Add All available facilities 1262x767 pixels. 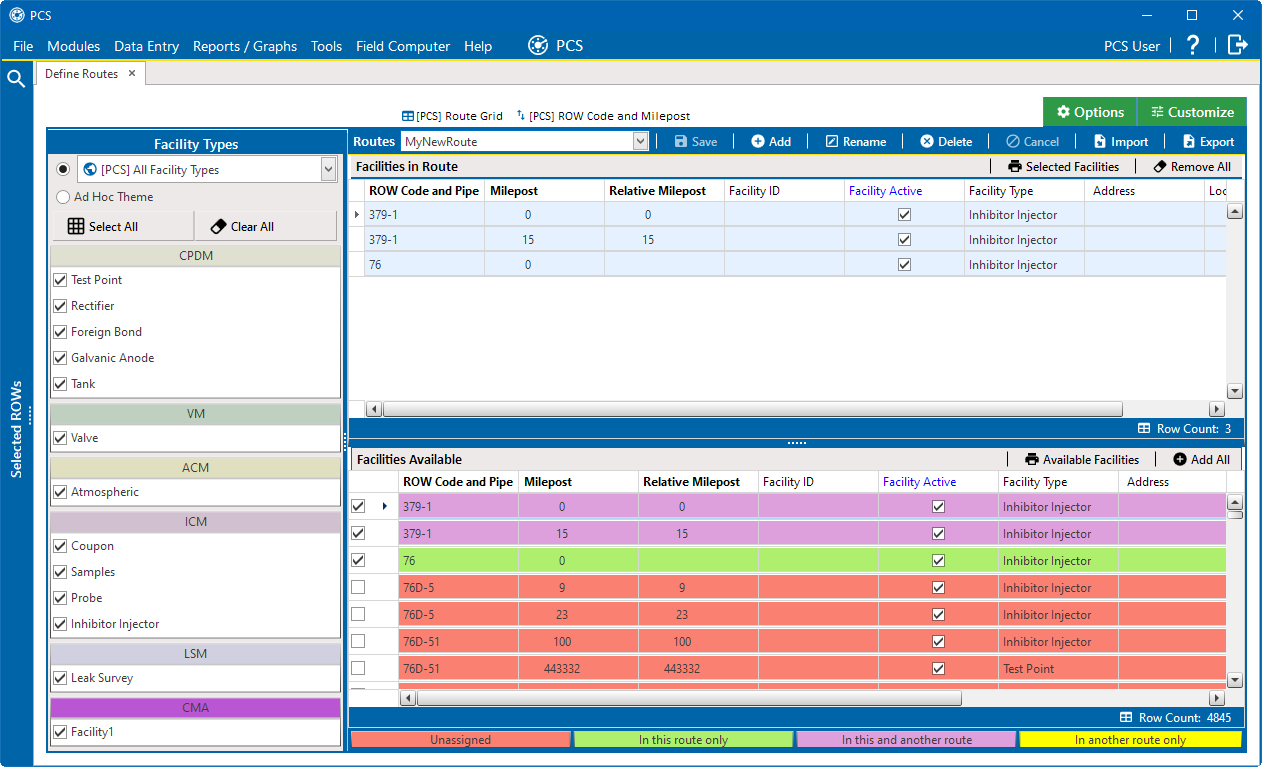1201,459
